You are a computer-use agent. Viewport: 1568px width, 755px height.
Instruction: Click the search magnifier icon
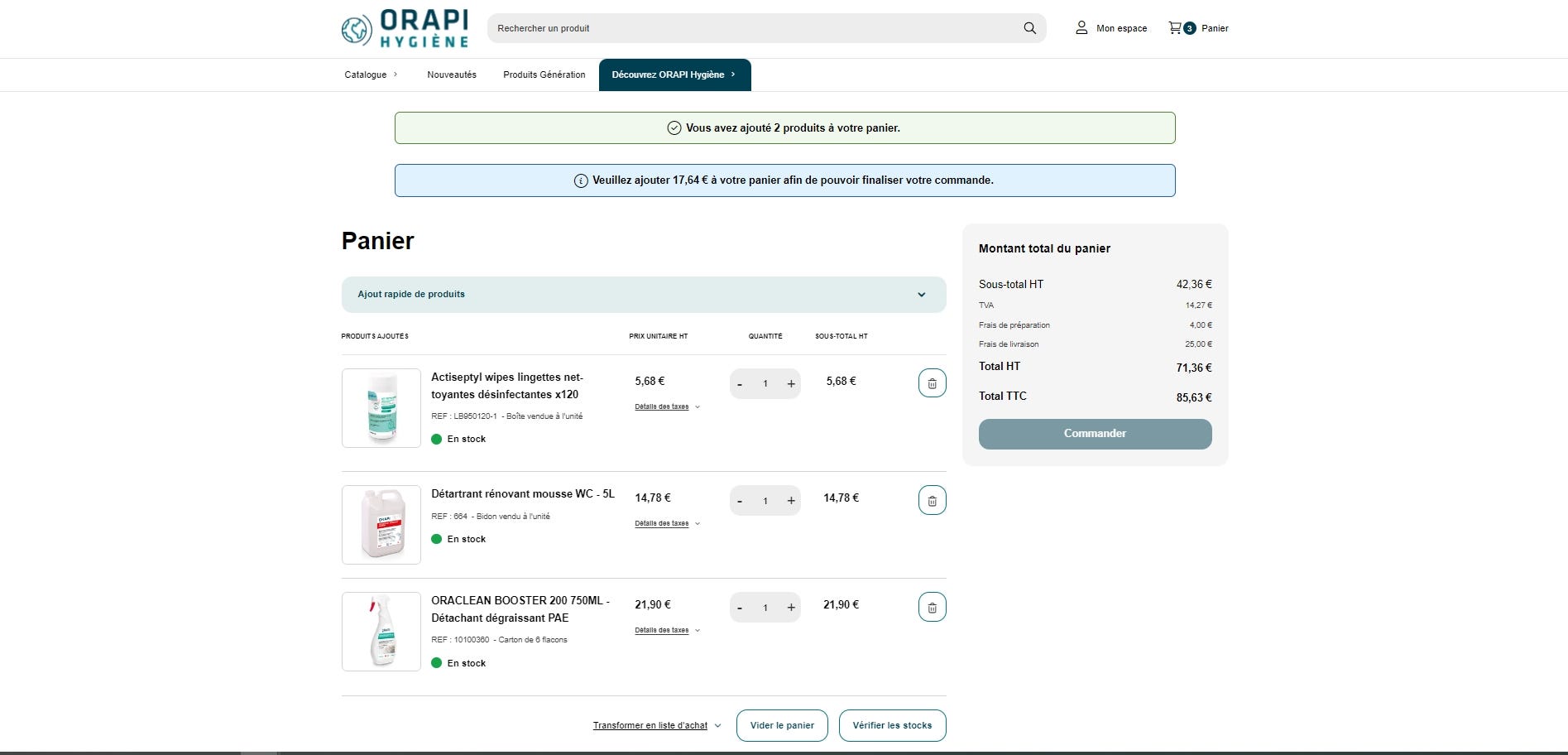(x=1029, y=28)
